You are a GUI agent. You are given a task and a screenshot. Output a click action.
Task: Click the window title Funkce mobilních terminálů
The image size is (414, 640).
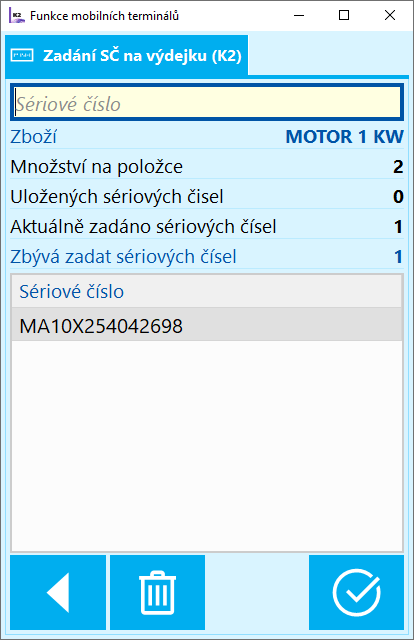tap(105, 16)
